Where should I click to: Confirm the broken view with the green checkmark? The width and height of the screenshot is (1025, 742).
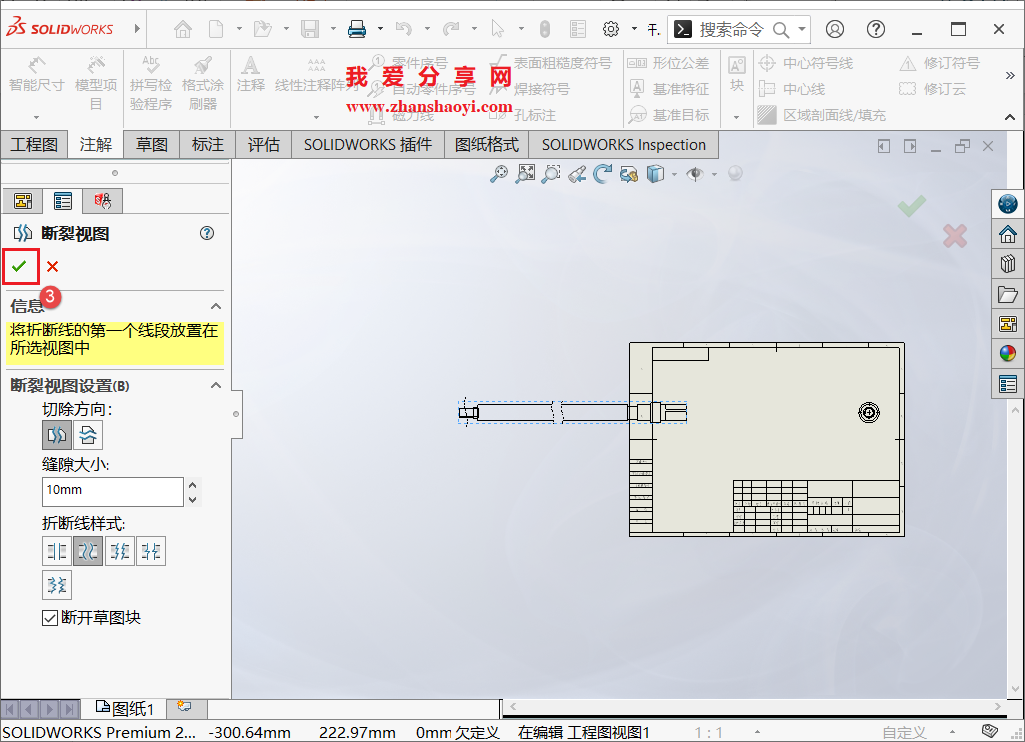[20, 266]
